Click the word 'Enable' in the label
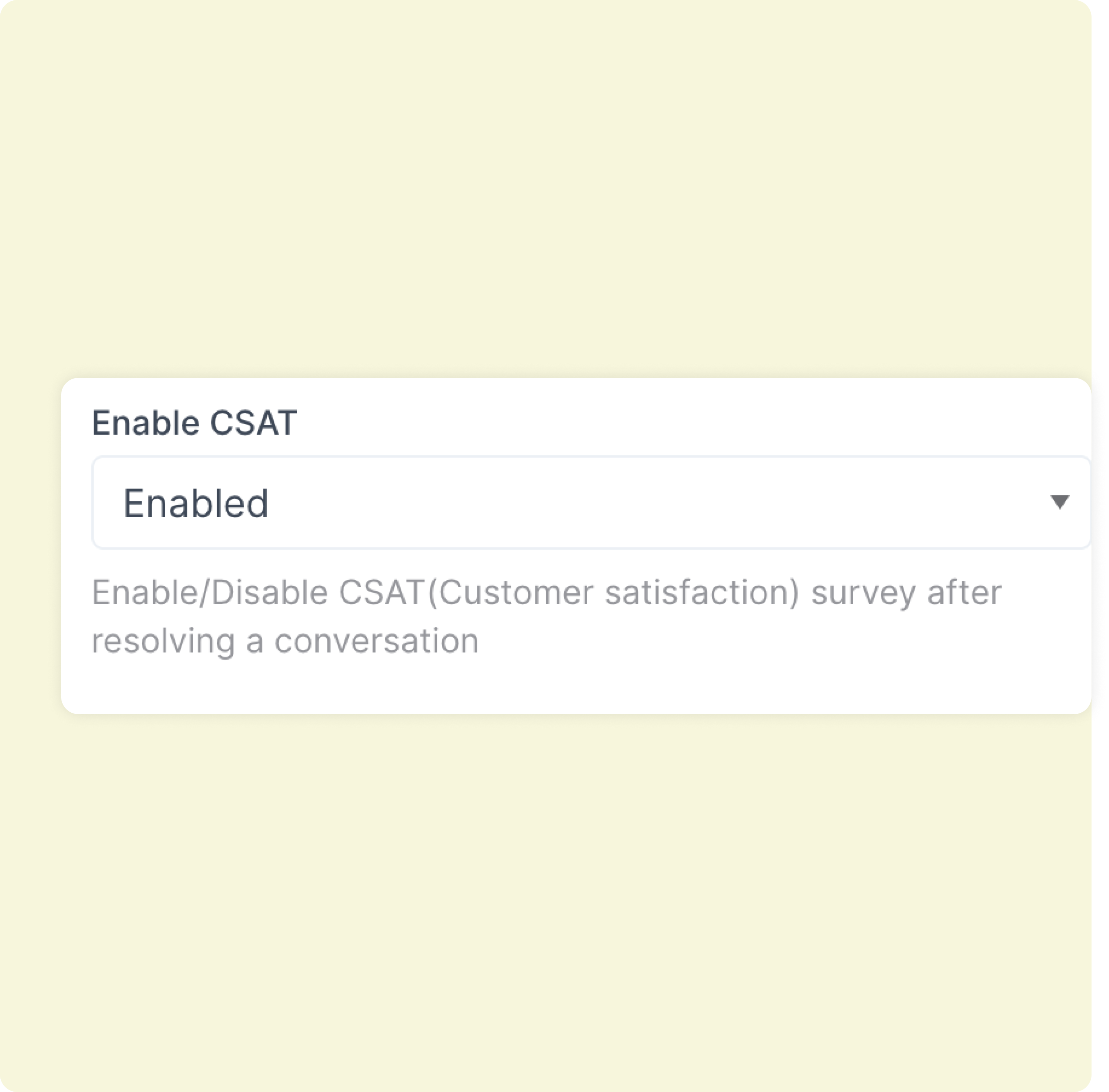 (x=146, y=423)
